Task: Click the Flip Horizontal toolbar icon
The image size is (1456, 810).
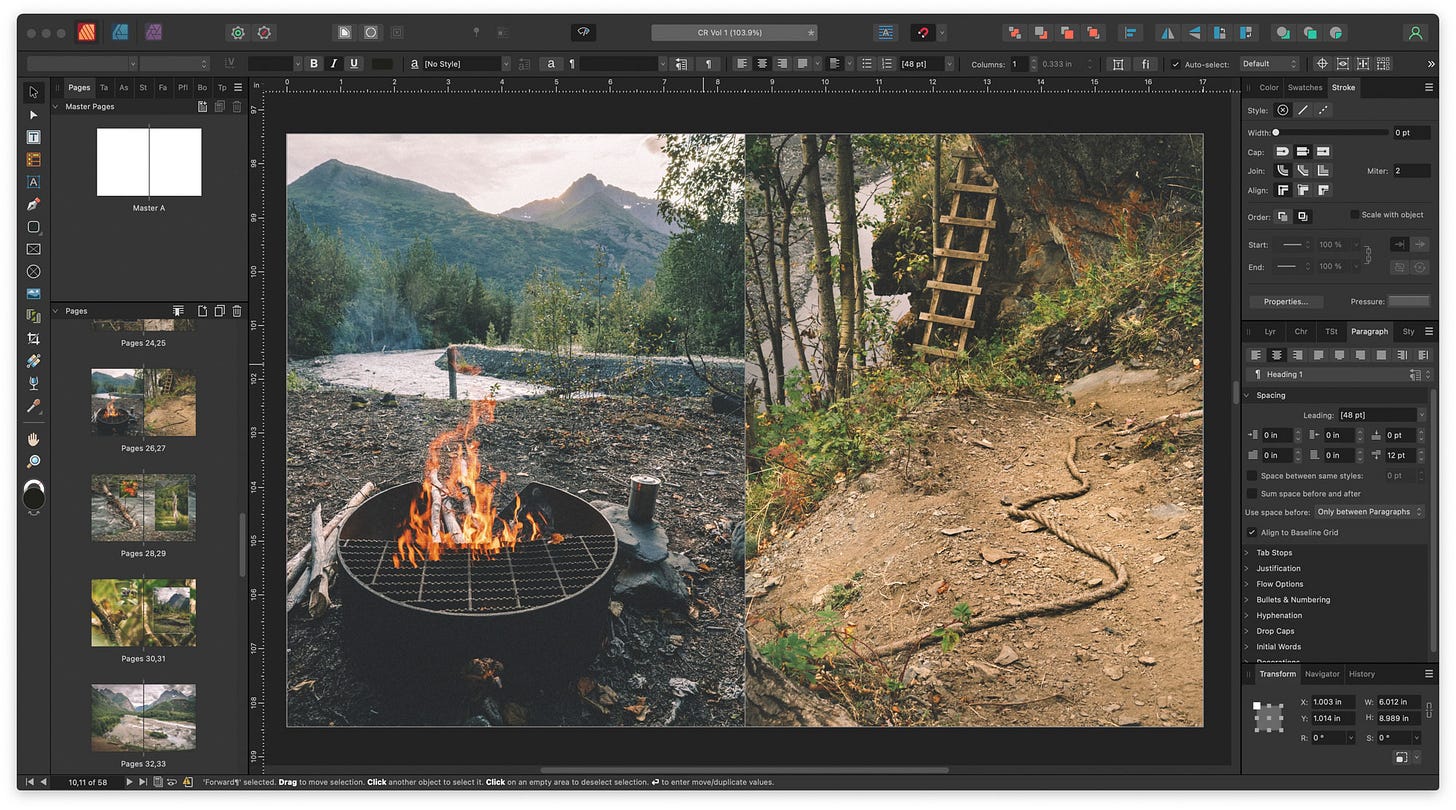Action: (x=1168, y=32)
